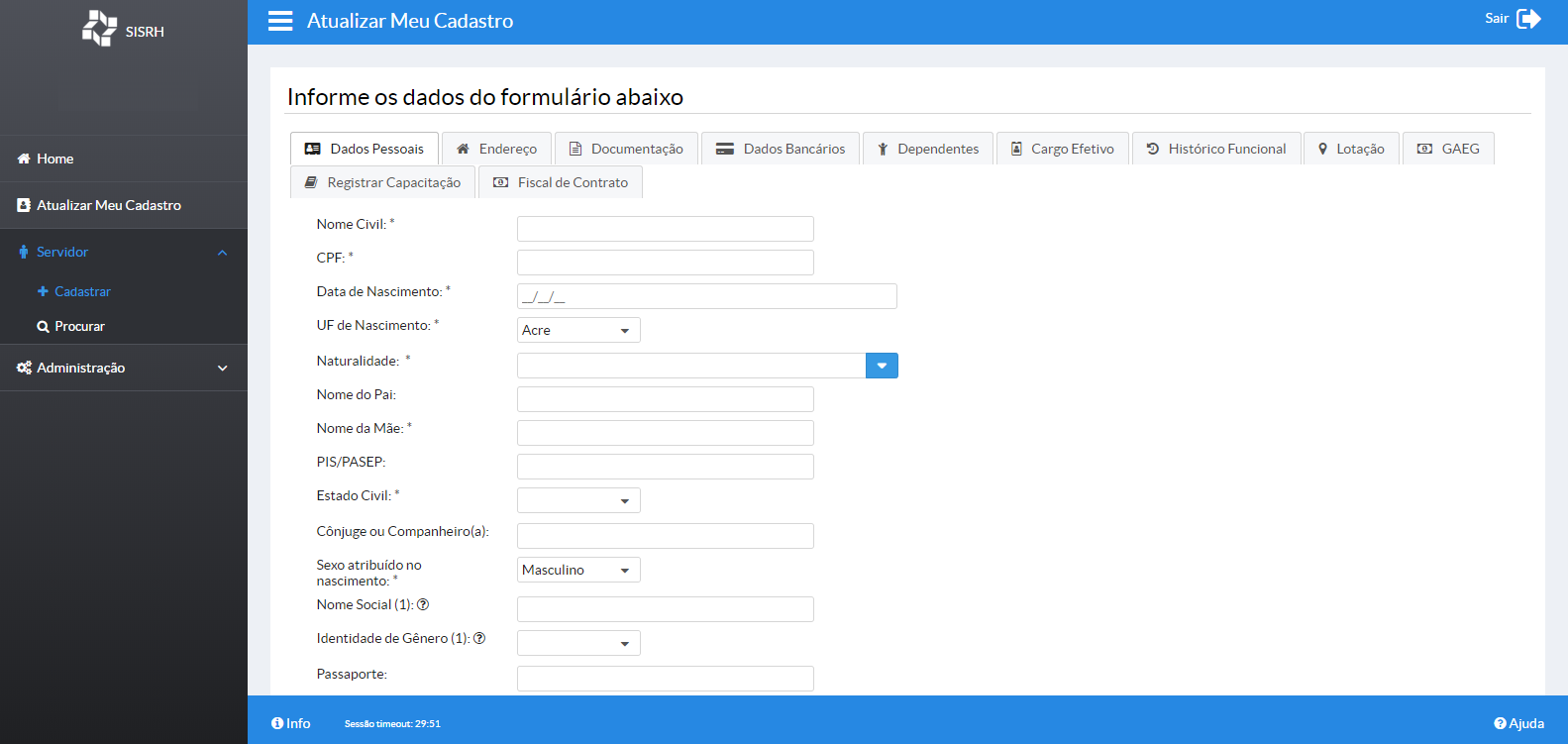Click the Data de Nascimento field
The image size is (1568, 744).
click(706, 296)
